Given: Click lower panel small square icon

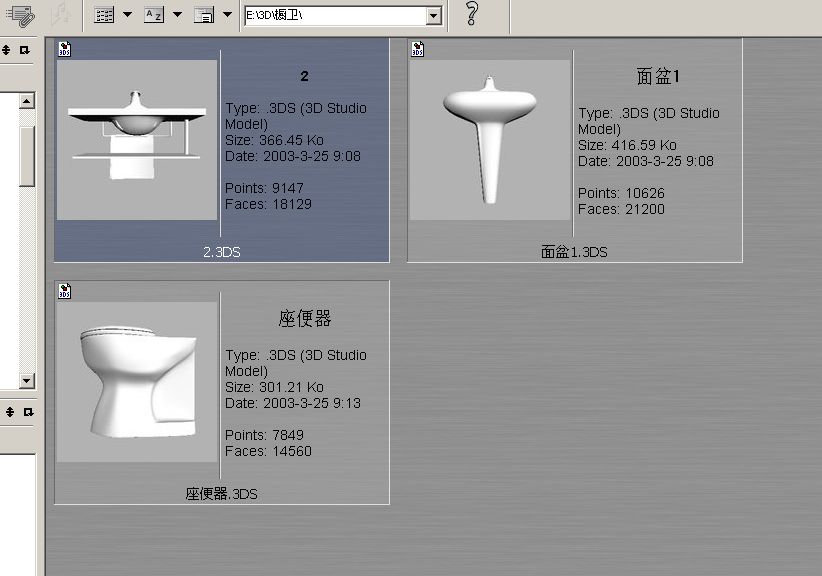Looking at the screenshot, I should pyautogui.click(x=28, y=412).
